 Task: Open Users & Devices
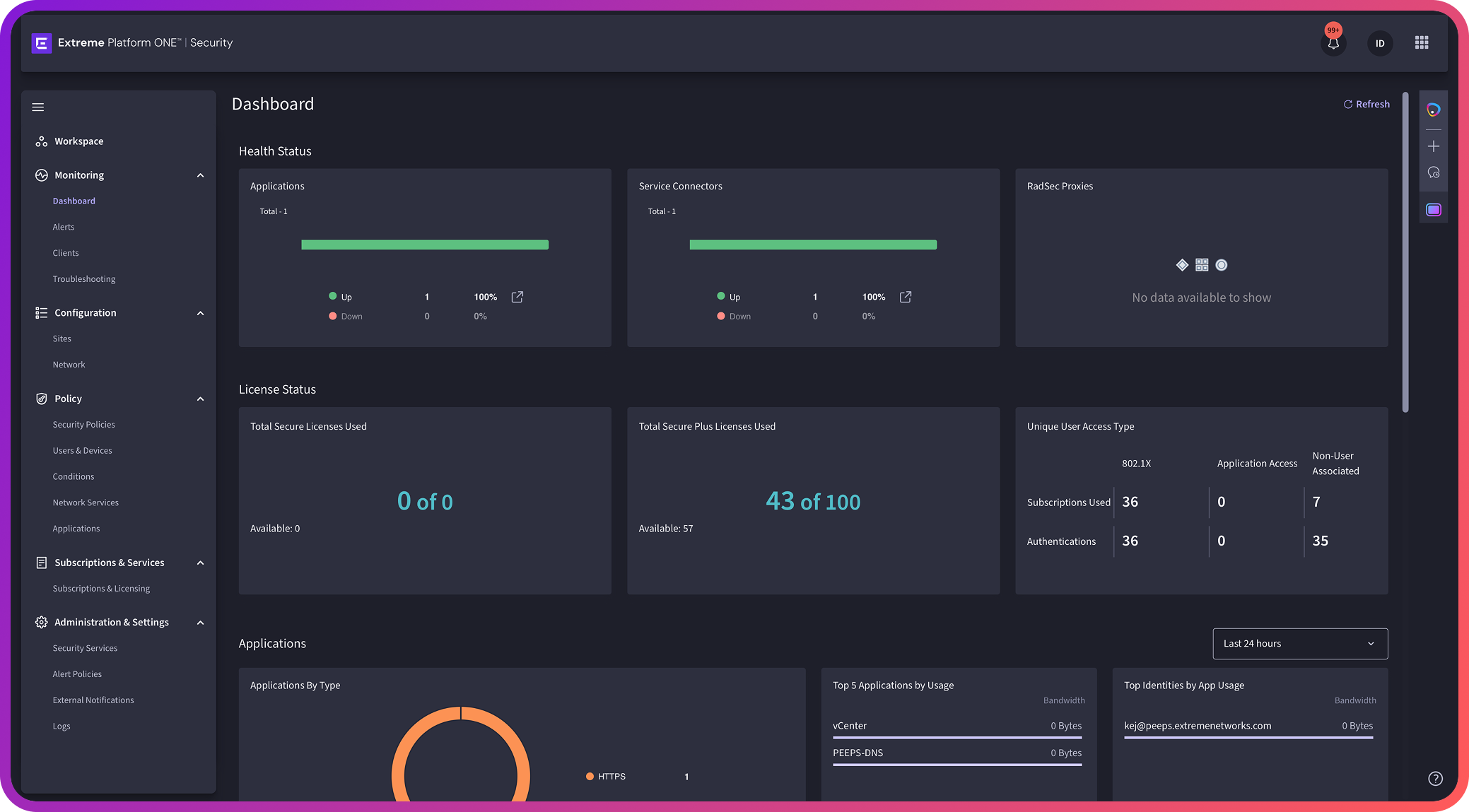[x=82, y=451]
